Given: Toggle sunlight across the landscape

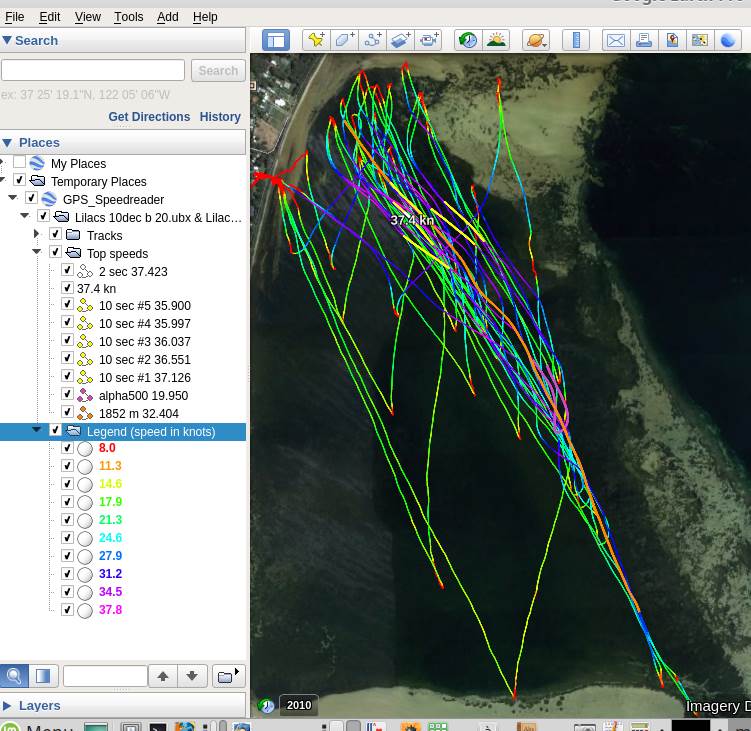Looking at the screenshot, I should pyautogui.click(x=495, y=40).
